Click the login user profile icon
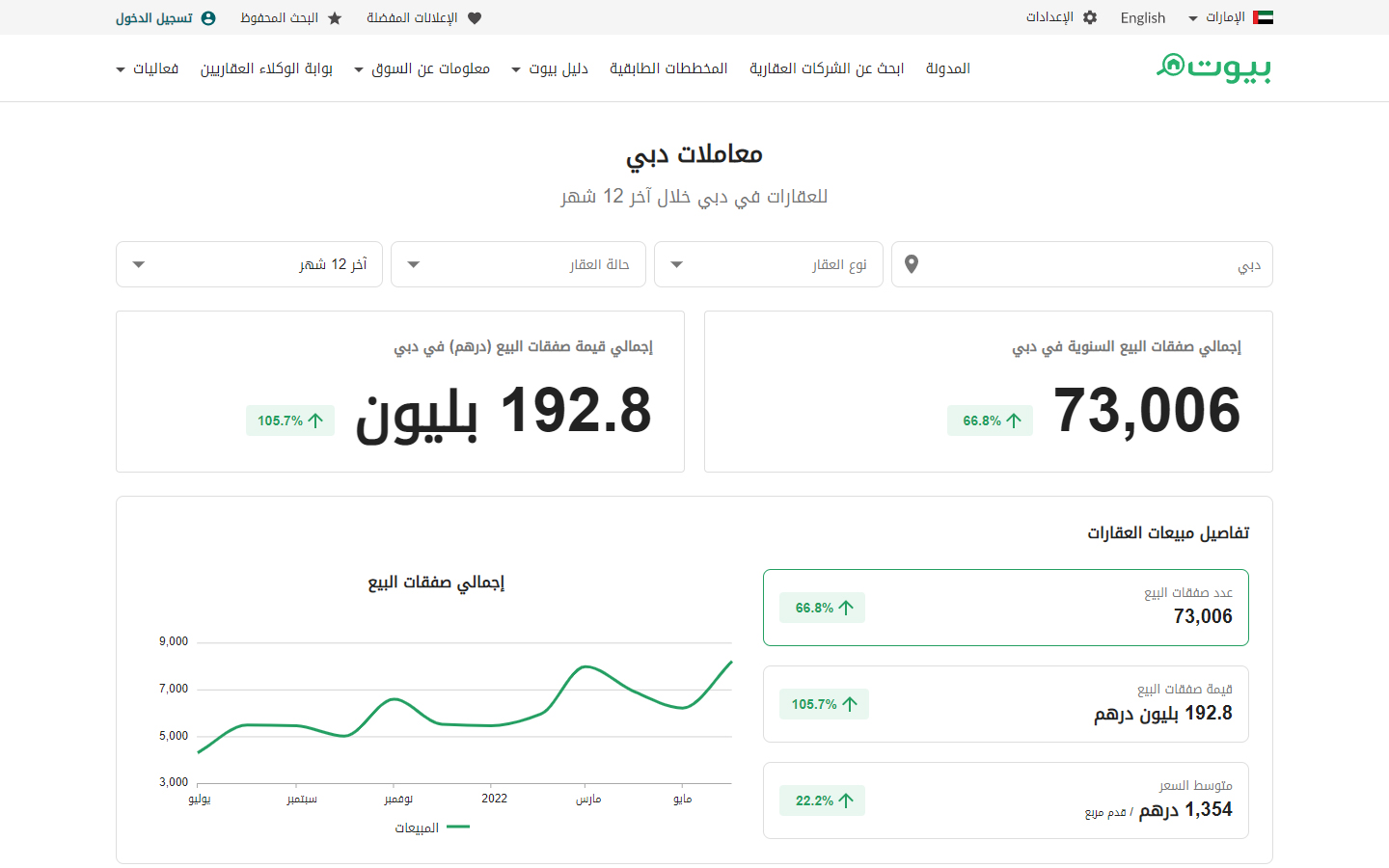 click(208, 17)
